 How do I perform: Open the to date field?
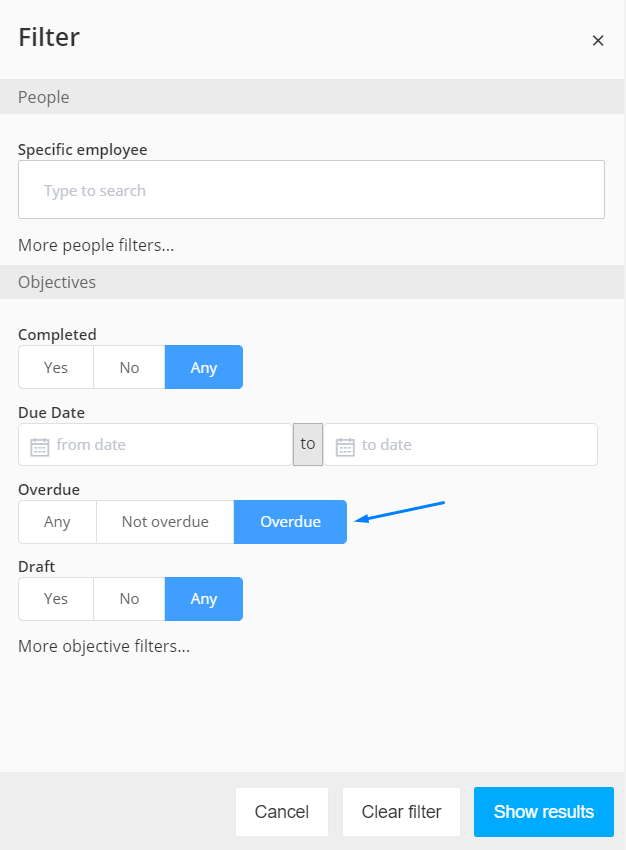click(x=461, y=445)
